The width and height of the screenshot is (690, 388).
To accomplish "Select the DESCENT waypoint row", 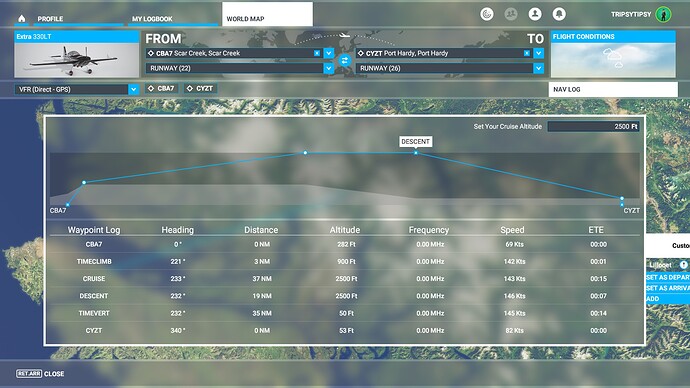I will (x=345, y=296).
